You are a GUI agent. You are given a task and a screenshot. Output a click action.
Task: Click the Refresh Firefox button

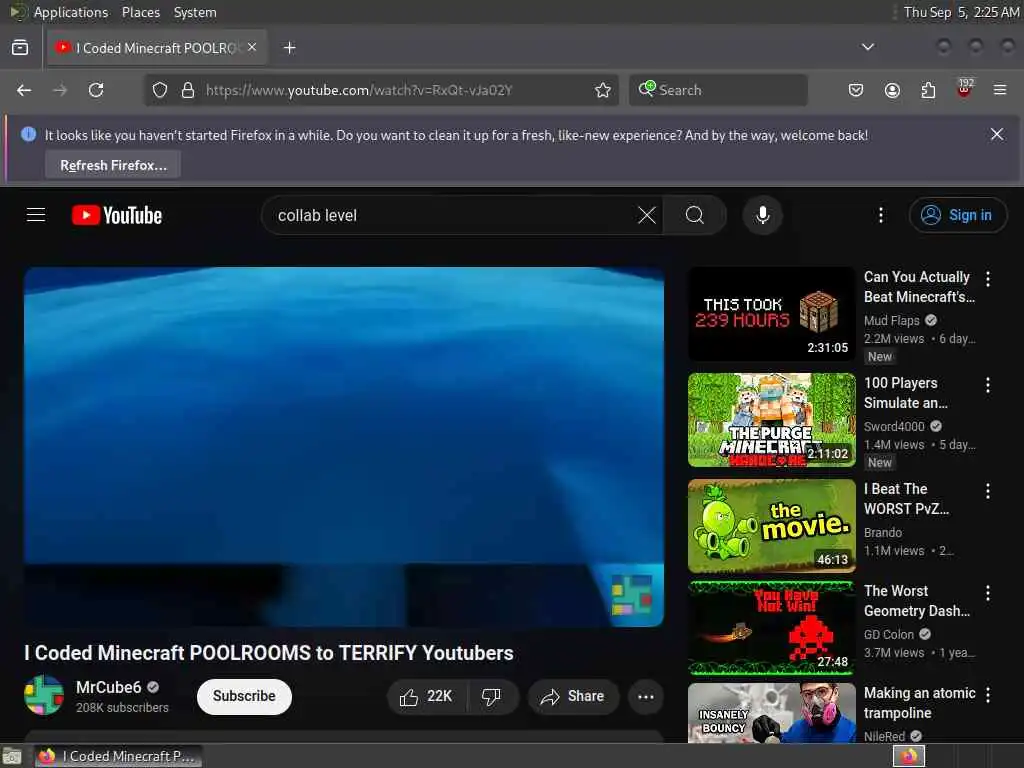113,165
